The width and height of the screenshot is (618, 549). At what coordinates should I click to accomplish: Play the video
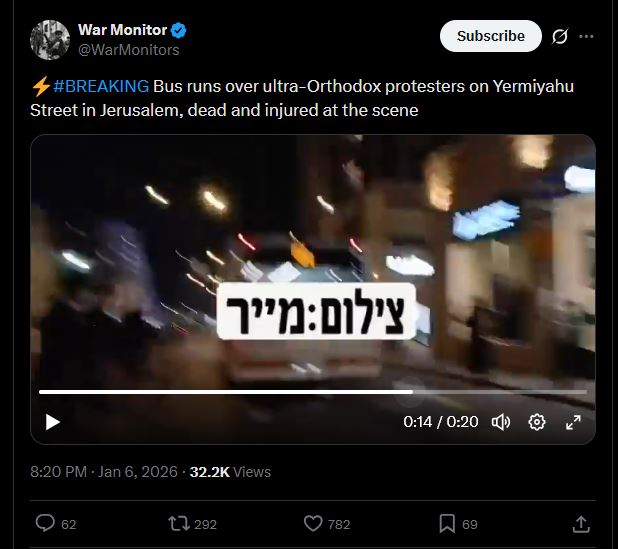pyautogui.click(x=53, y=422)
